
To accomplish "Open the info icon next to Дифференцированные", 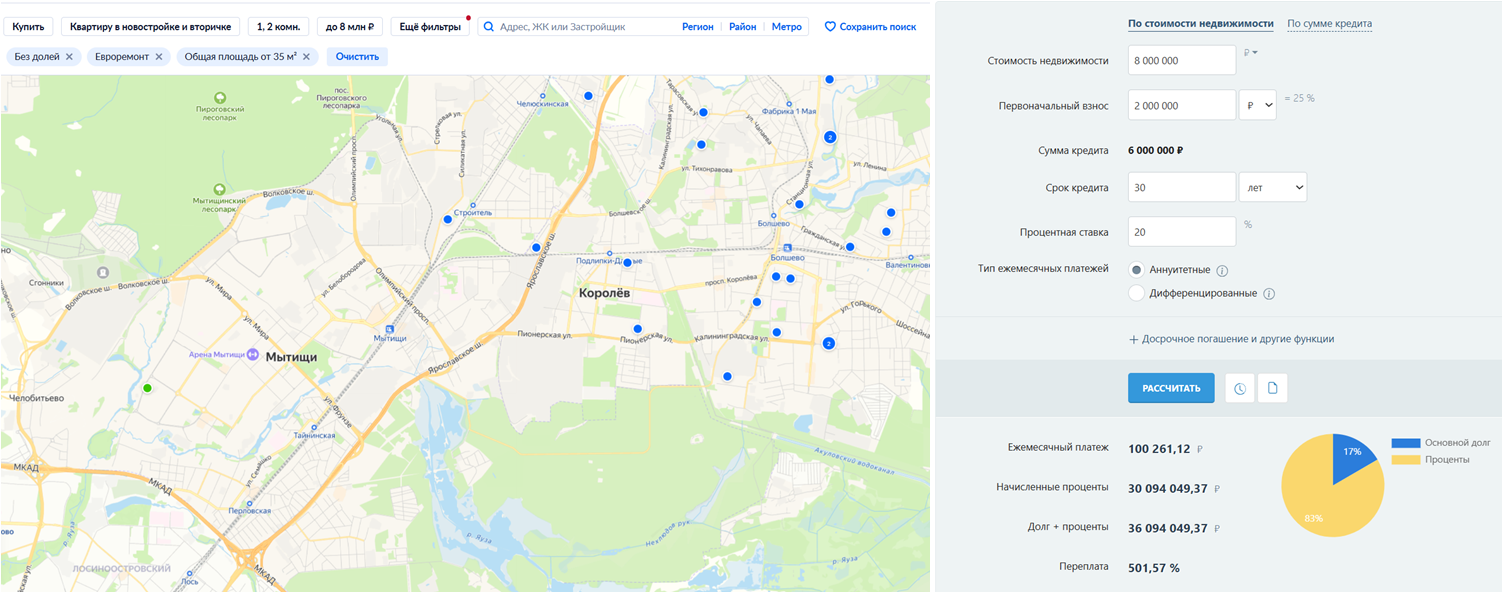I will pyautogui.click(x=1269, y=294).
